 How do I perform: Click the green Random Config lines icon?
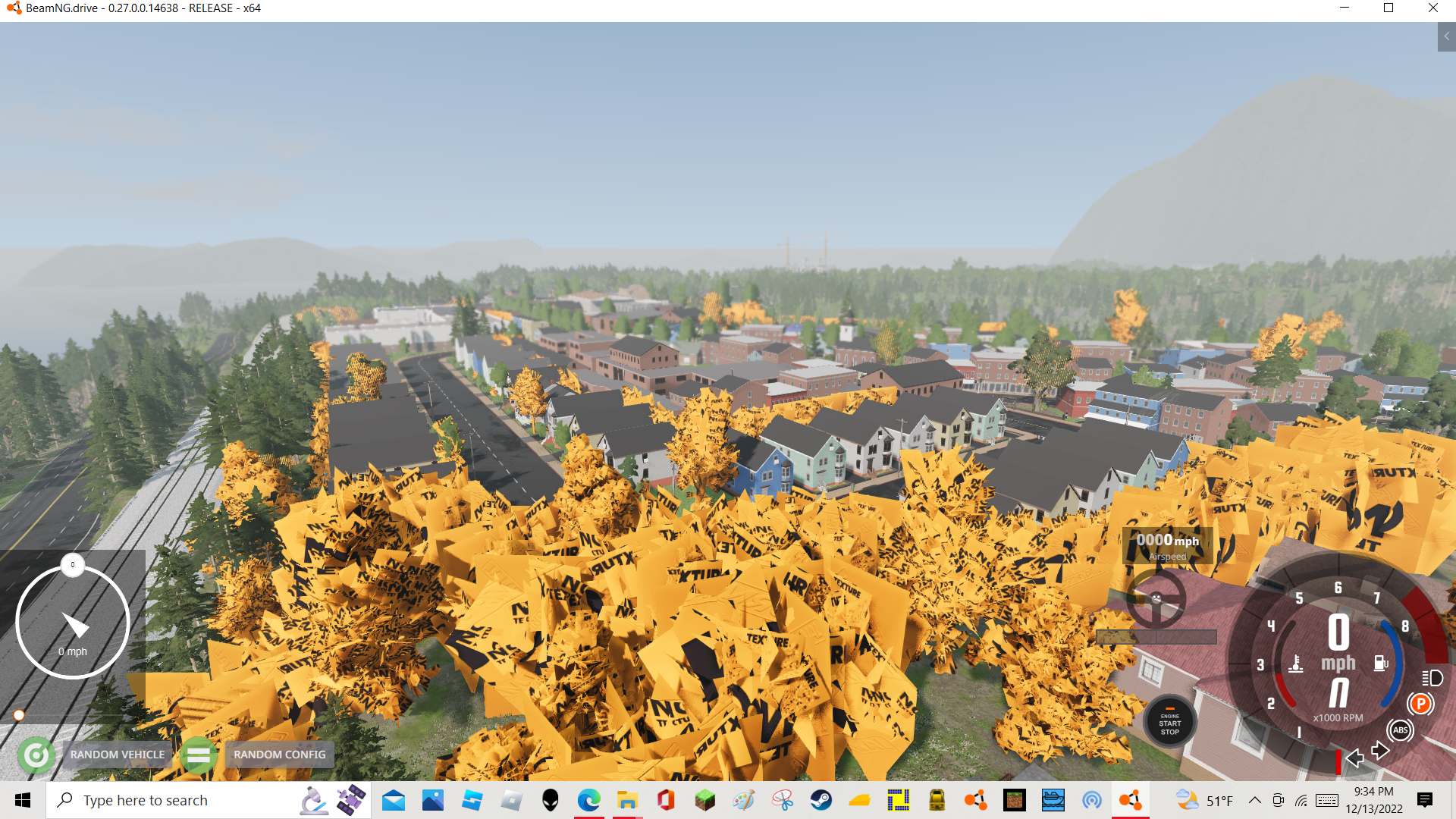point(199,755)
